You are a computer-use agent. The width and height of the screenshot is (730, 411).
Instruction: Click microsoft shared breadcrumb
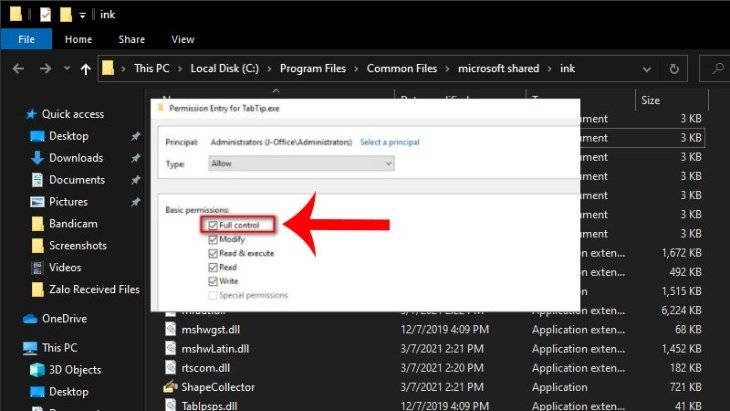499,68
